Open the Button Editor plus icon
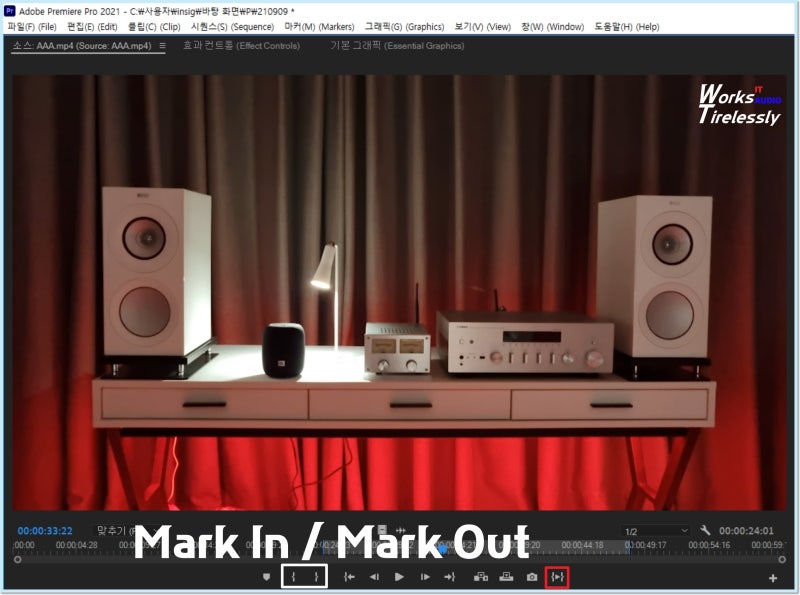Image resolution: width=800 pixels, height=595 pixels. pyautogui.click(x=773, y=578)
